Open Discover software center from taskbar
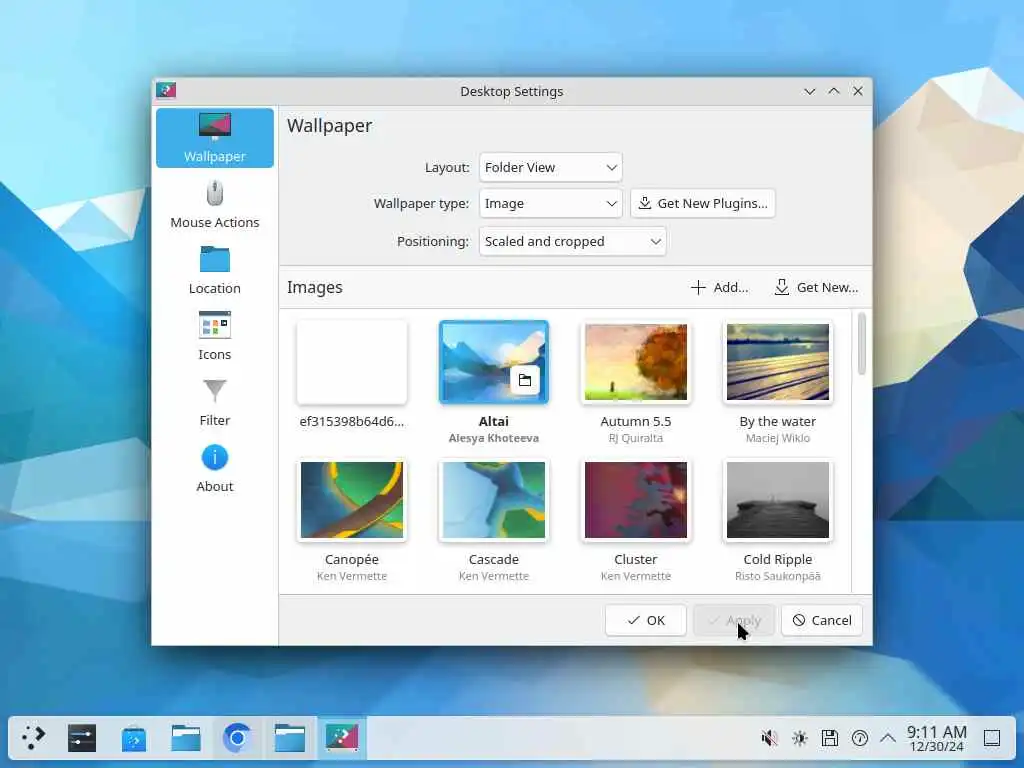The height and width of the screenshot is (768, 1024). click(x=134, y=738)
